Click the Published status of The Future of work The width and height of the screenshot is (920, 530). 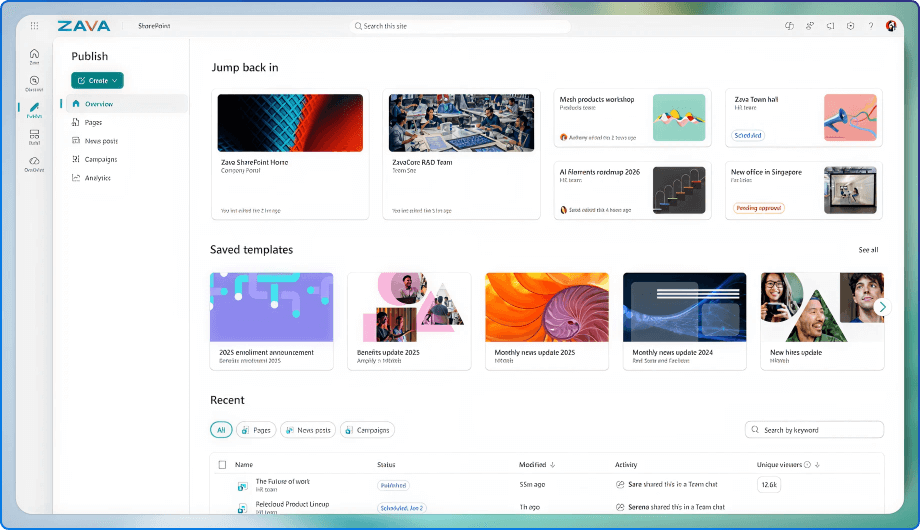[393, 485]
